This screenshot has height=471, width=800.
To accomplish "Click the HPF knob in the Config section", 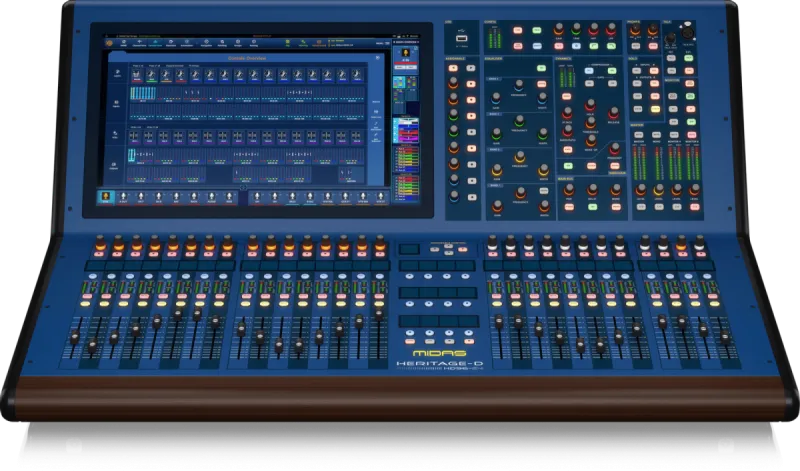I will tap(593, 29).
